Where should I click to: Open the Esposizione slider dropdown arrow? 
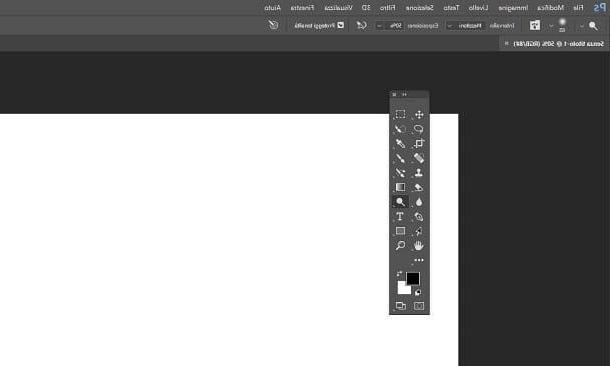[379, 26]
